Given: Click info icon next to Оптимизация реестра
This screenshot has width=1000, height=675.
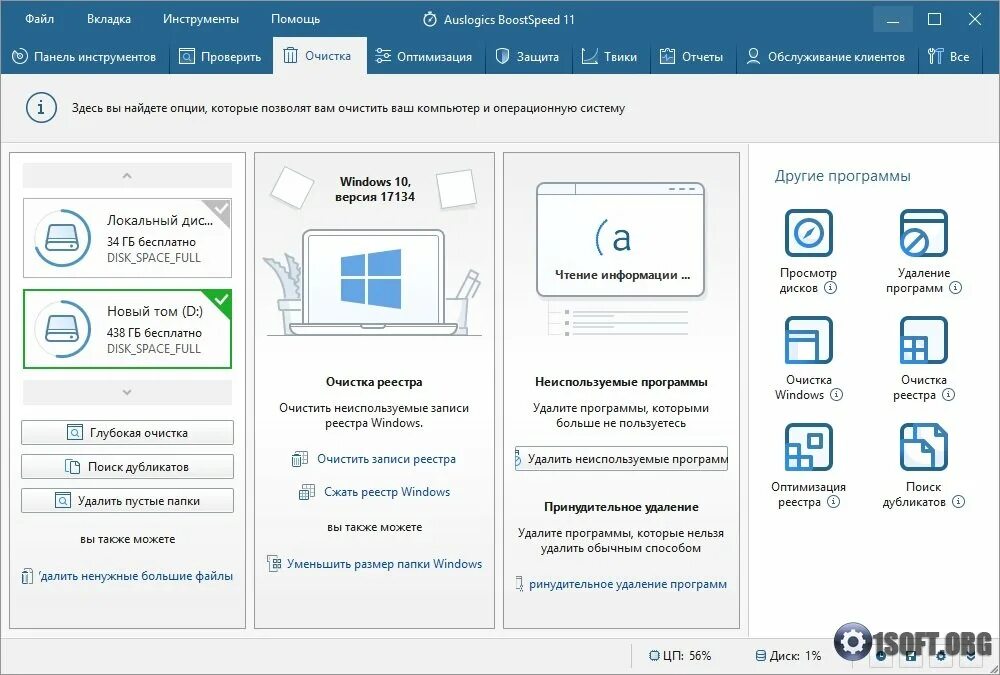Looking at the screenshot, I should (x=833, y=502).
